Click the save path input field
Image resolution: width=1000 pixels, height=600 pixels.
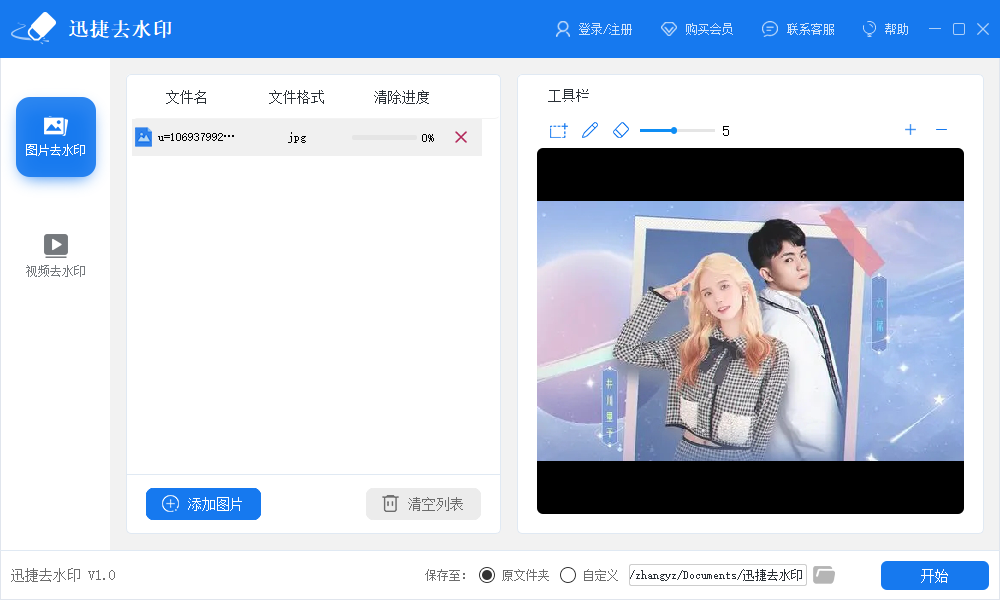pos(717,575)
